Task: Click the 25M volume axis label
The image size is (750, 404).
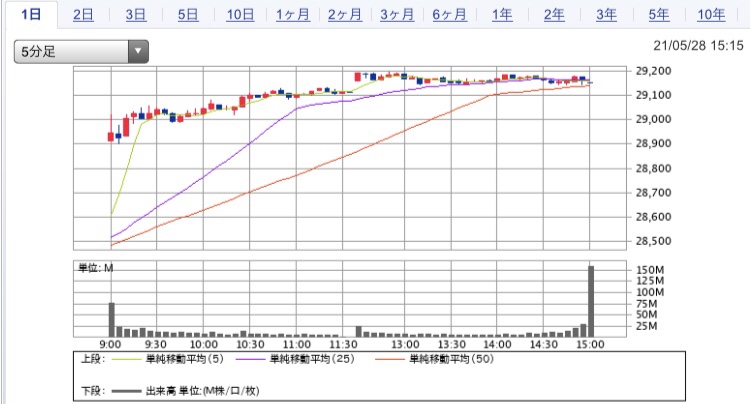Action: pyautogui.click(x=647, y=327)
